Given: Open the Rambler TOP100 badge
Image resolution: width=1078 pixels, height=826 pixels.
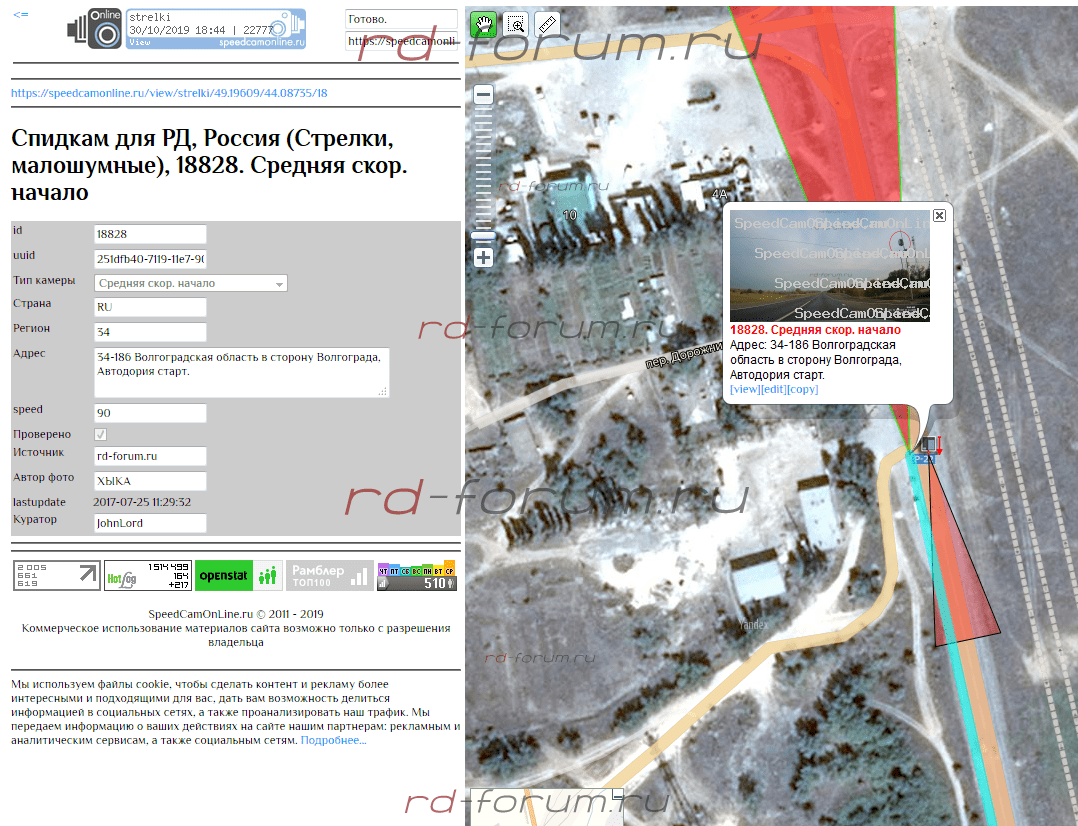Looking at the screenshot, I should pyautogui.click(x=330, y=576).
